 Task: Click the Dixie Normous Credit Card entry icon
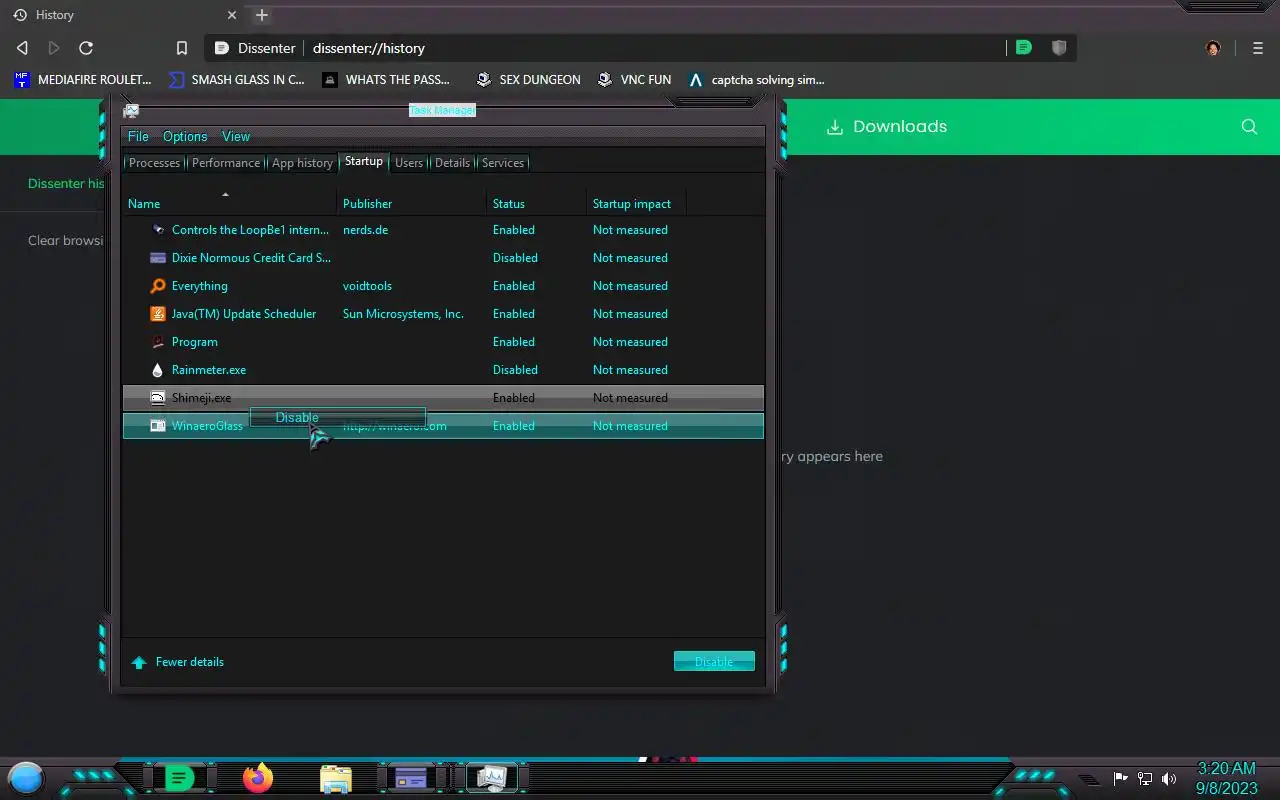[158, 258]
